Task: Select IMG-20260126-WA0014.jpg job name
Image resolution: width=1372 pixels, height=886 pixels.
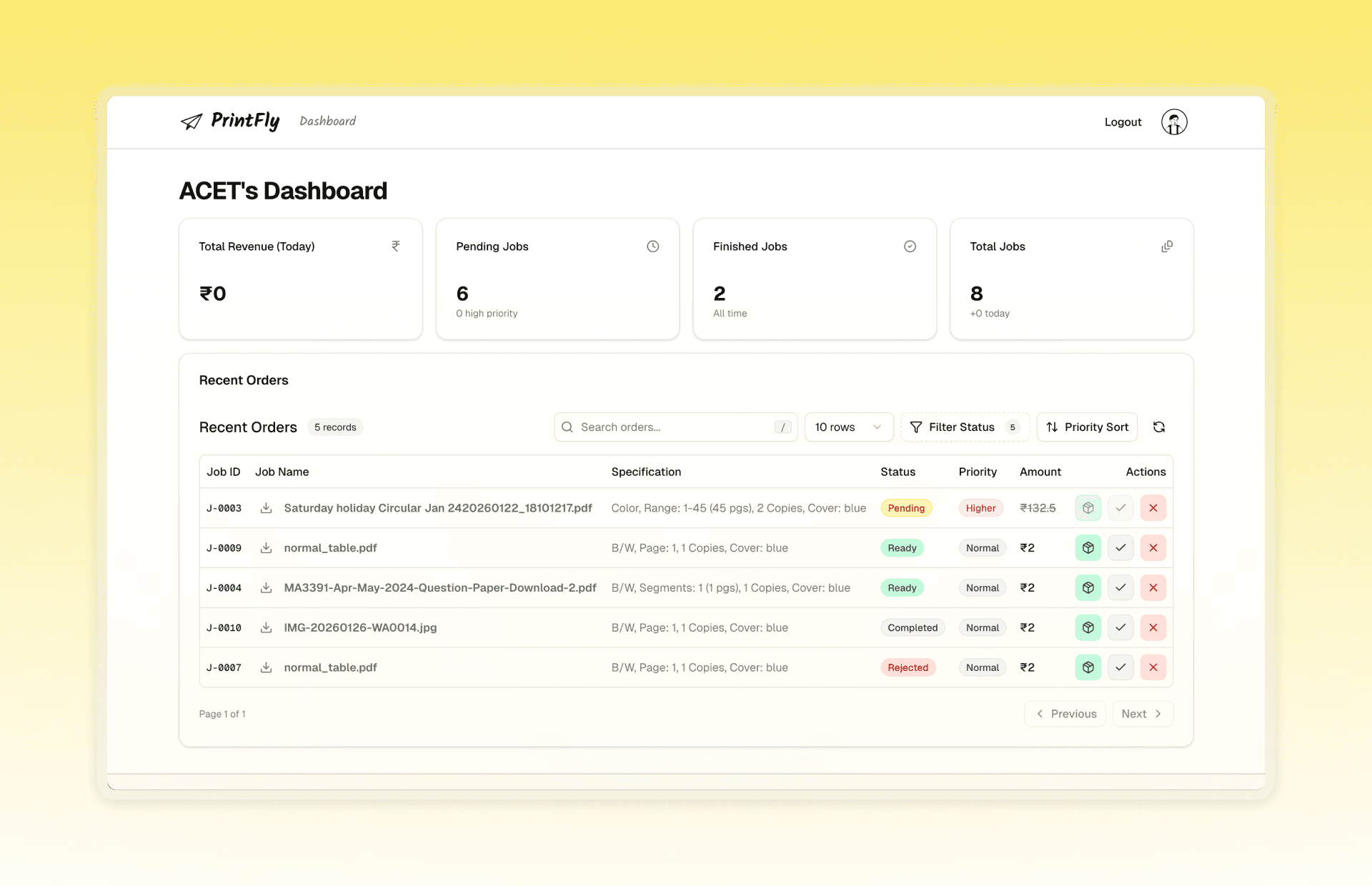Action: [x=360, y=627]
